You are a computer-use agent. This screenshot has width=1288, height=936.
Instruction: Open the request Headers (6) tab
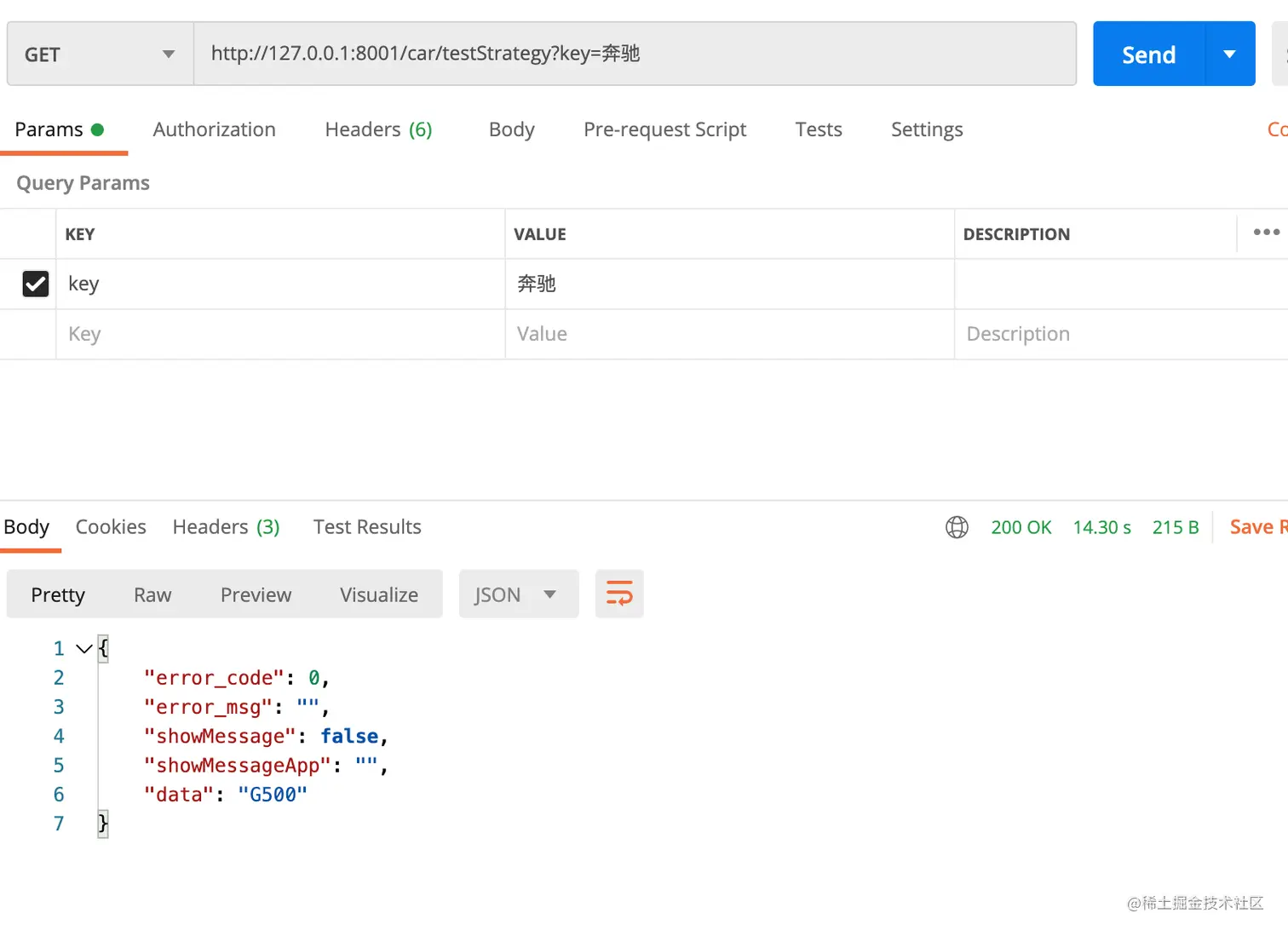378,129
